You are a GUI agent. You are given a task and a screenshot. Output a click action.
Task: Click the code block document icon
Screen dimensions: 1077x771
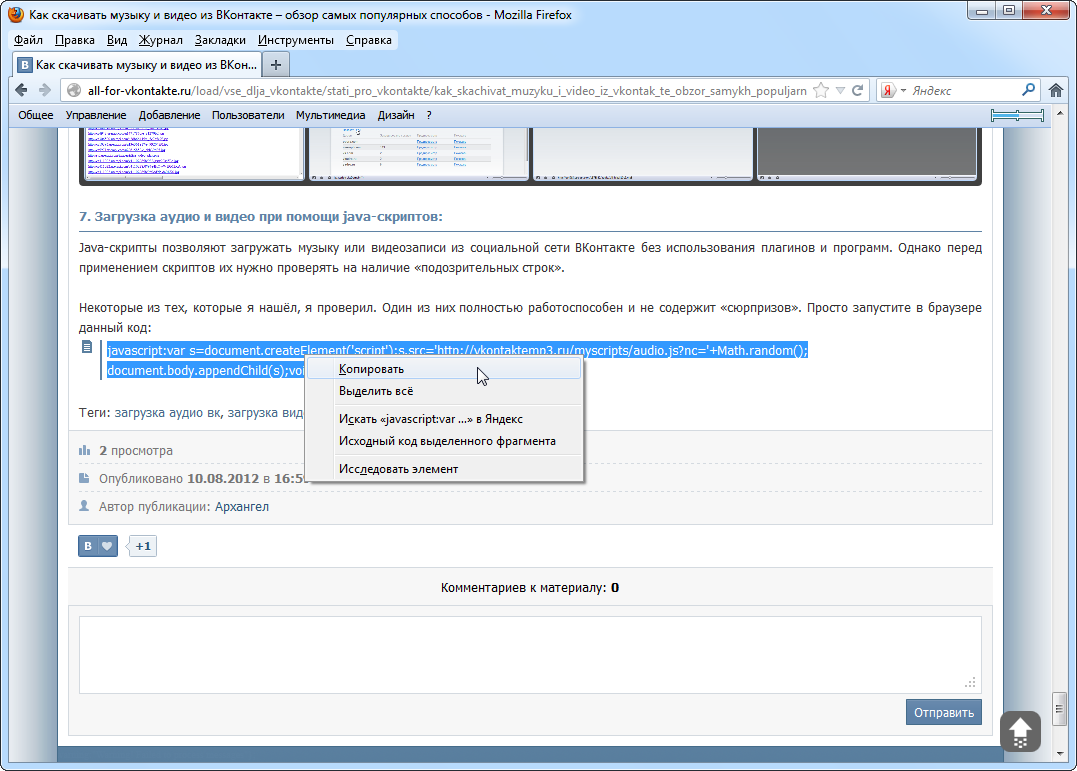(87, 347)
